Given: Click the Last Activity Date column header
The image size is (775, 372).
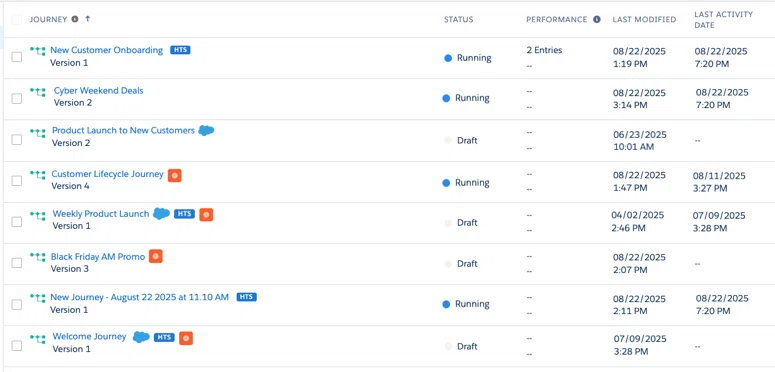Looking at the screenshot, I should pyautogui.click(x=724, y=19).
